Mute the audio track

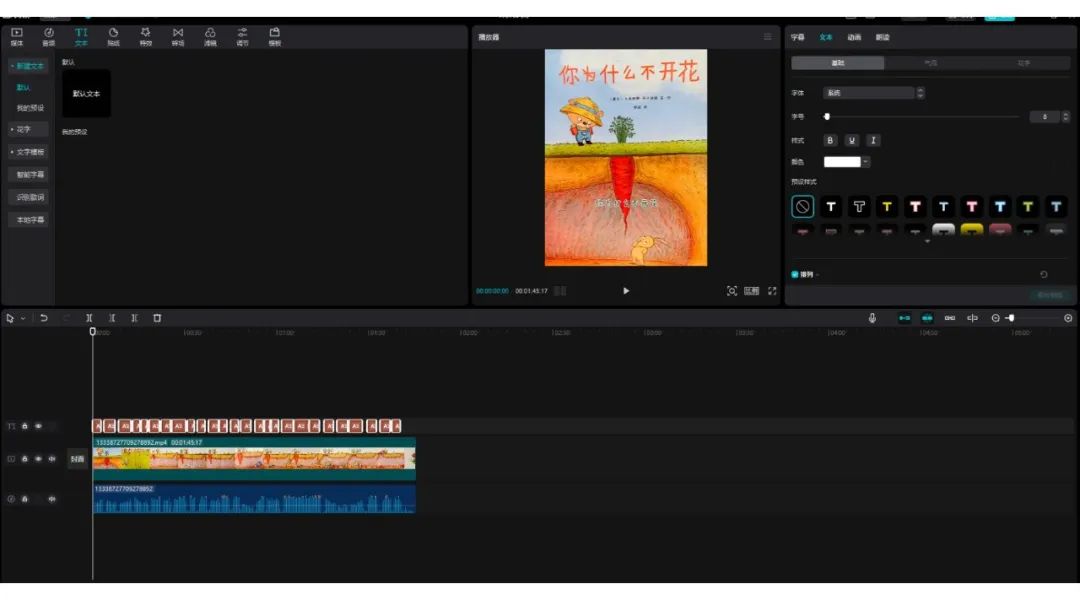click(52, 499)
